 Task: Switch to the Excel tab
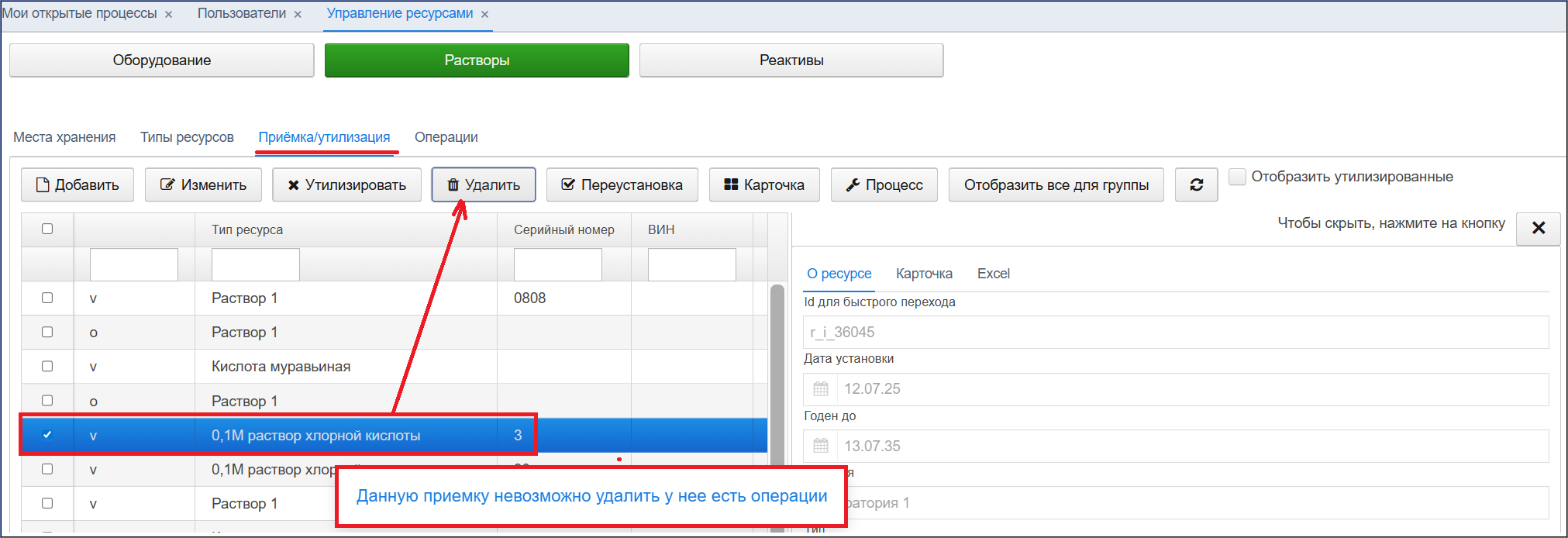click(x=994, y=274)
